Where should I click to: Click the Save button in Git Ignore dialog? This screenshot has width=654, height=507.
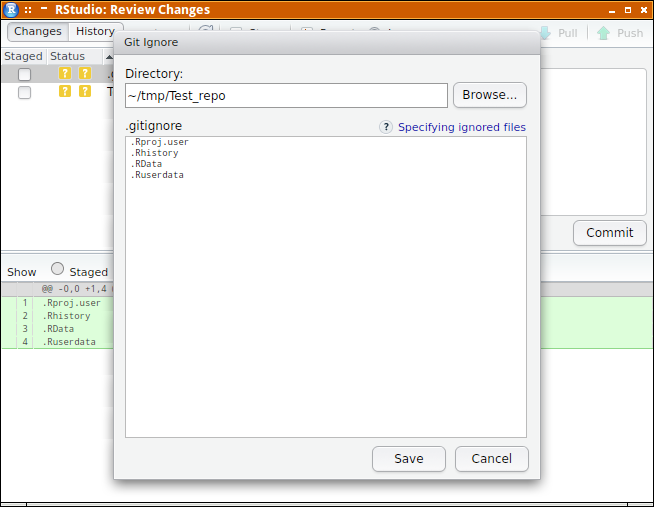click(x=409, y=459)
